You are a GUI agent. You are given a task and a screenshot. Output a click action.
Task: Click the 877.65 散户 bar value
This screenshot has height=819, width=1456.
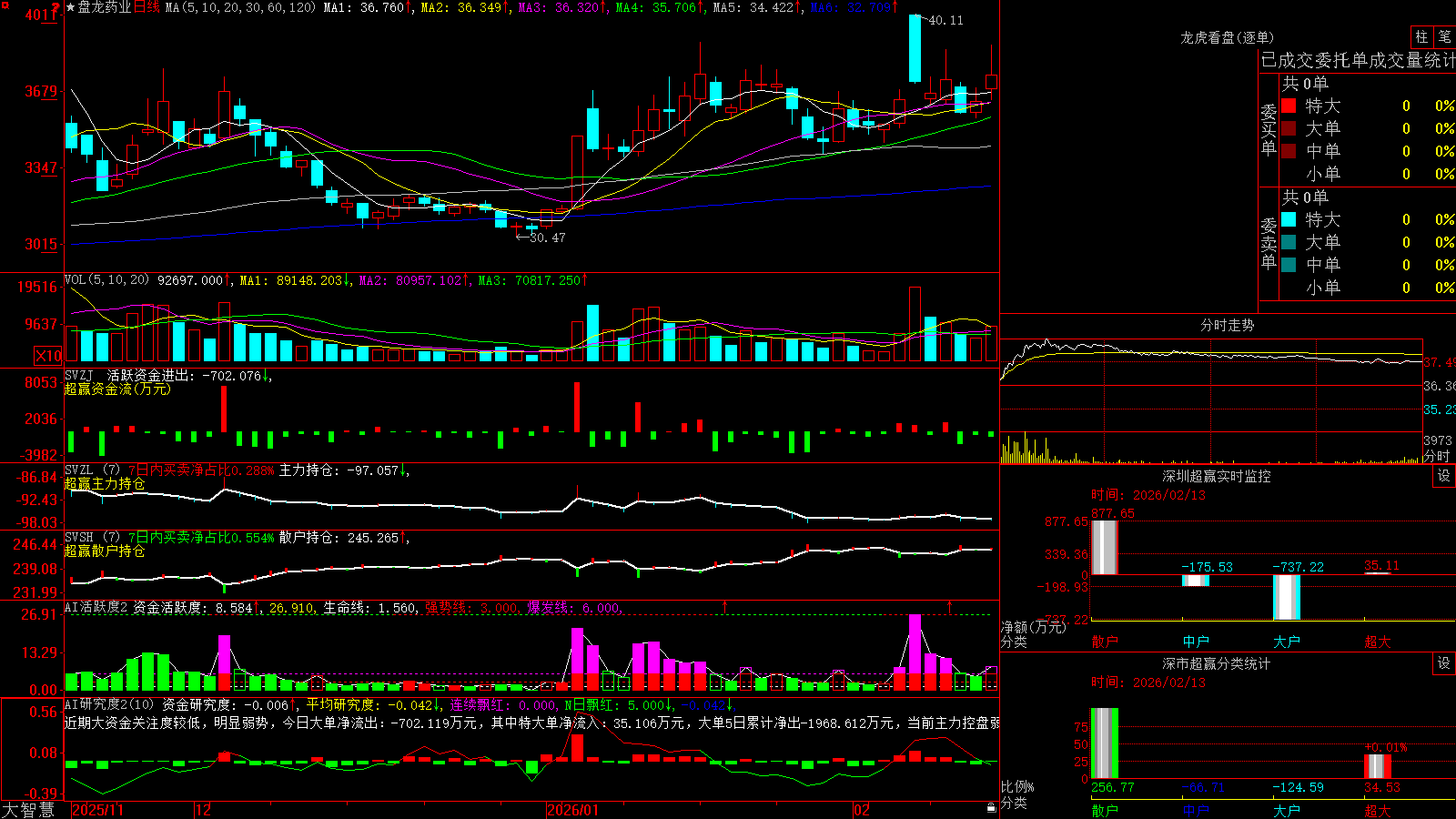tap(1113, 513)
